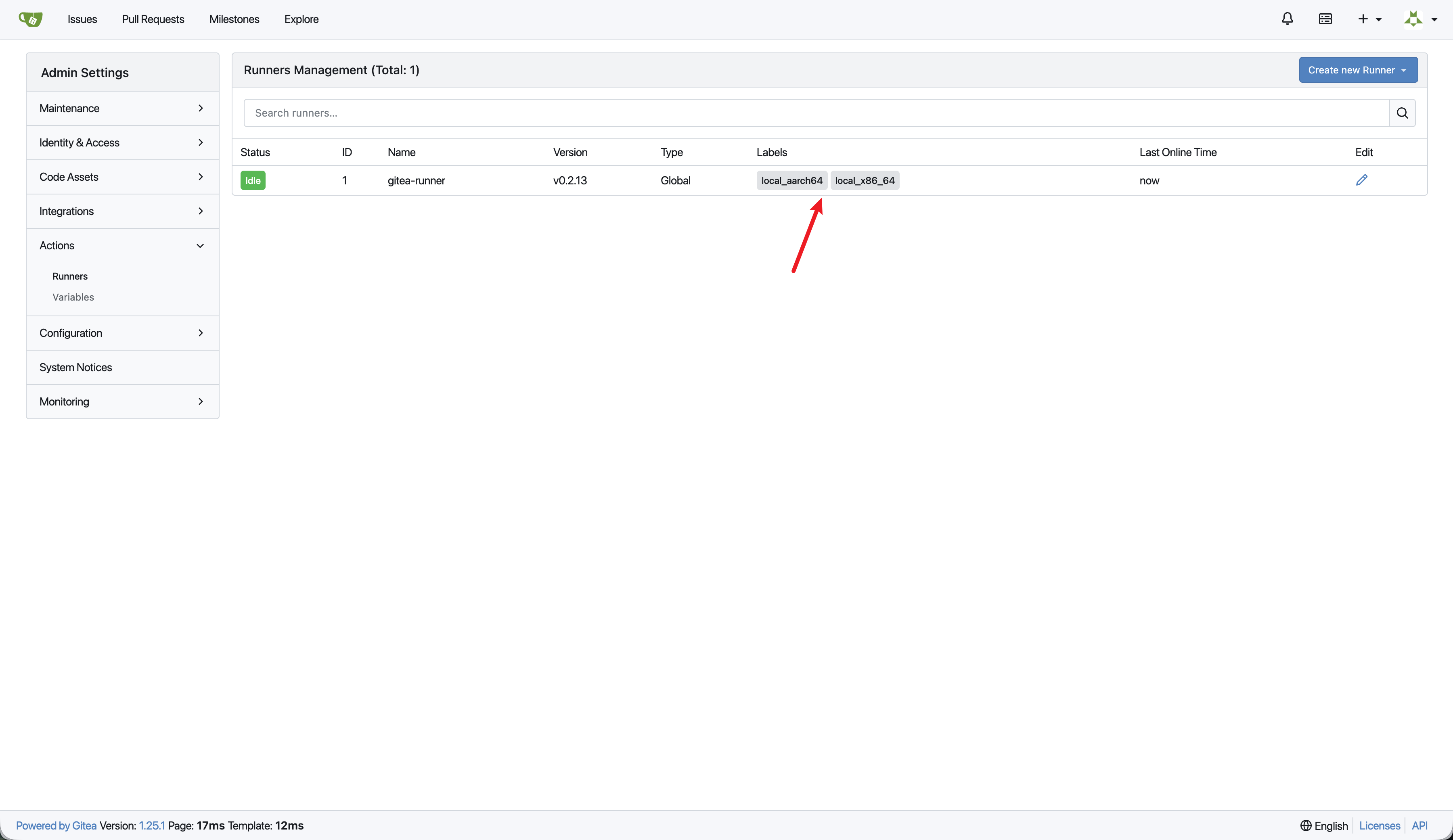This screenshot has width=1453, height=840.
Task: Click the pencil edit icon for gitea-runner
Action: click(1361, 180)
